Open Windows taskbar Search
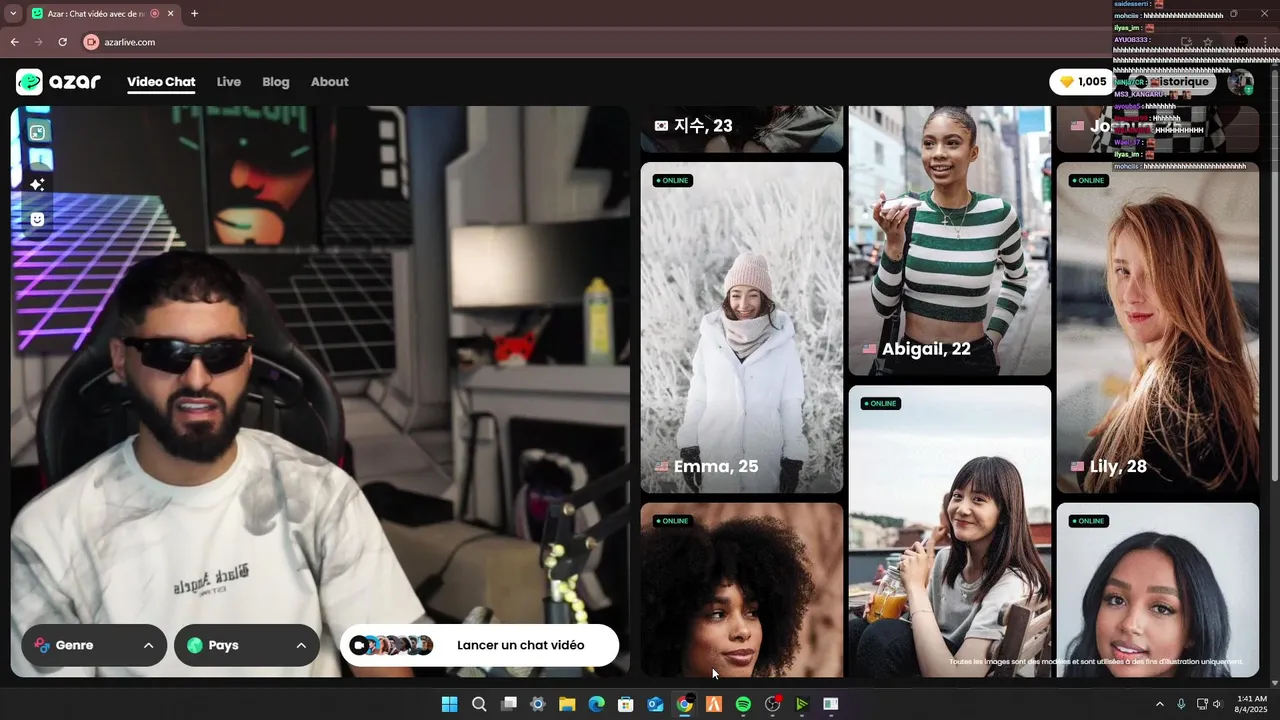This screenshot has height=720, width=1280. coord(479,704)
